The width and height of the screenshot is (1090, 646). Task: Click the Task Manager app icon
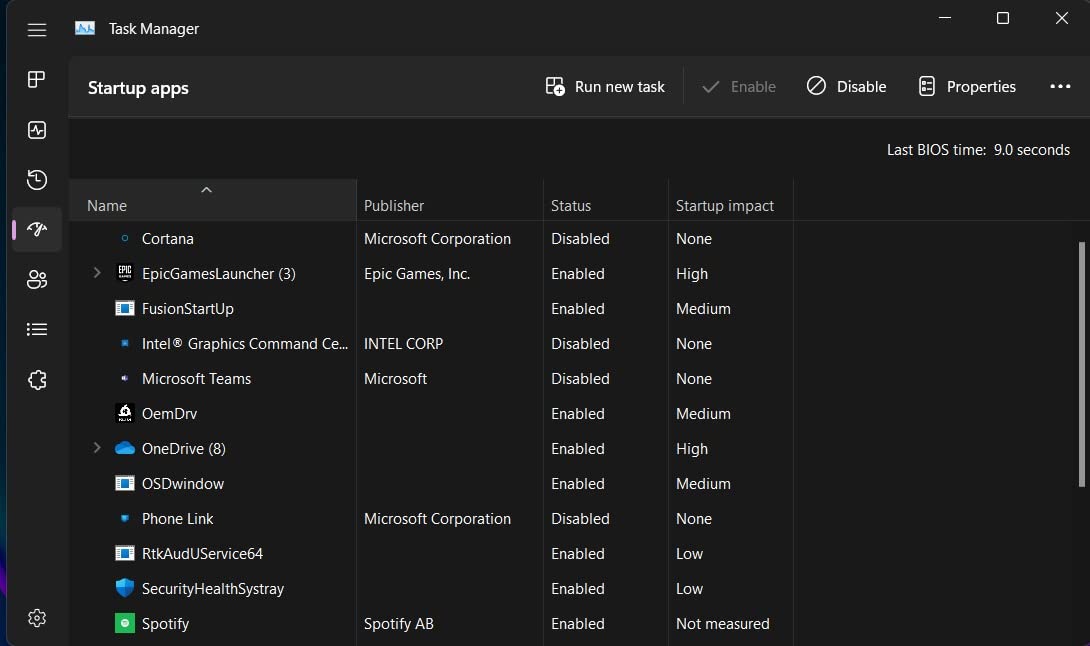pyautogui.click(x=85, y=29)
